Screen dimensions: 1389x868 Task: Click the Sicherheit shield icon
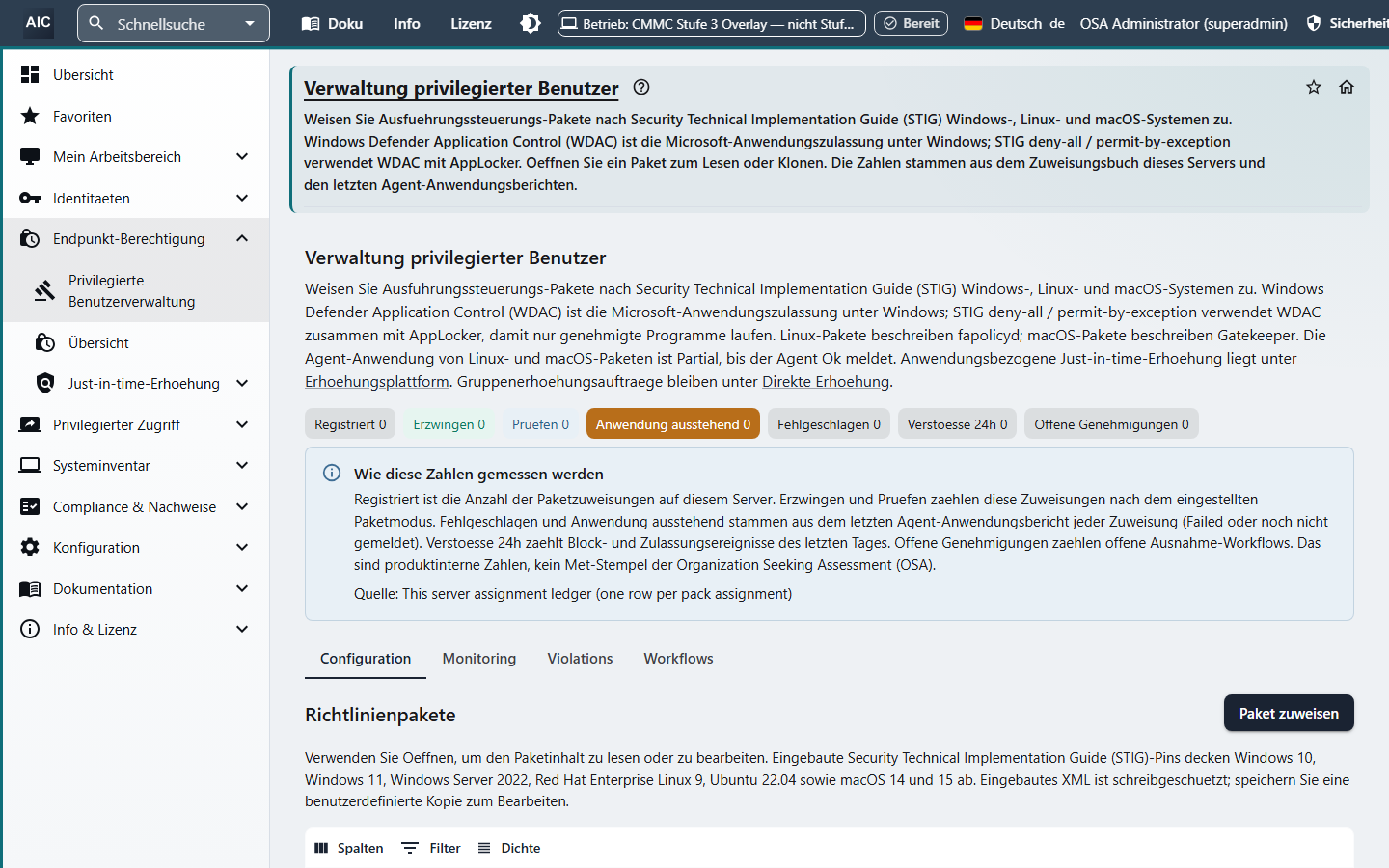[x=1314, y=23]
